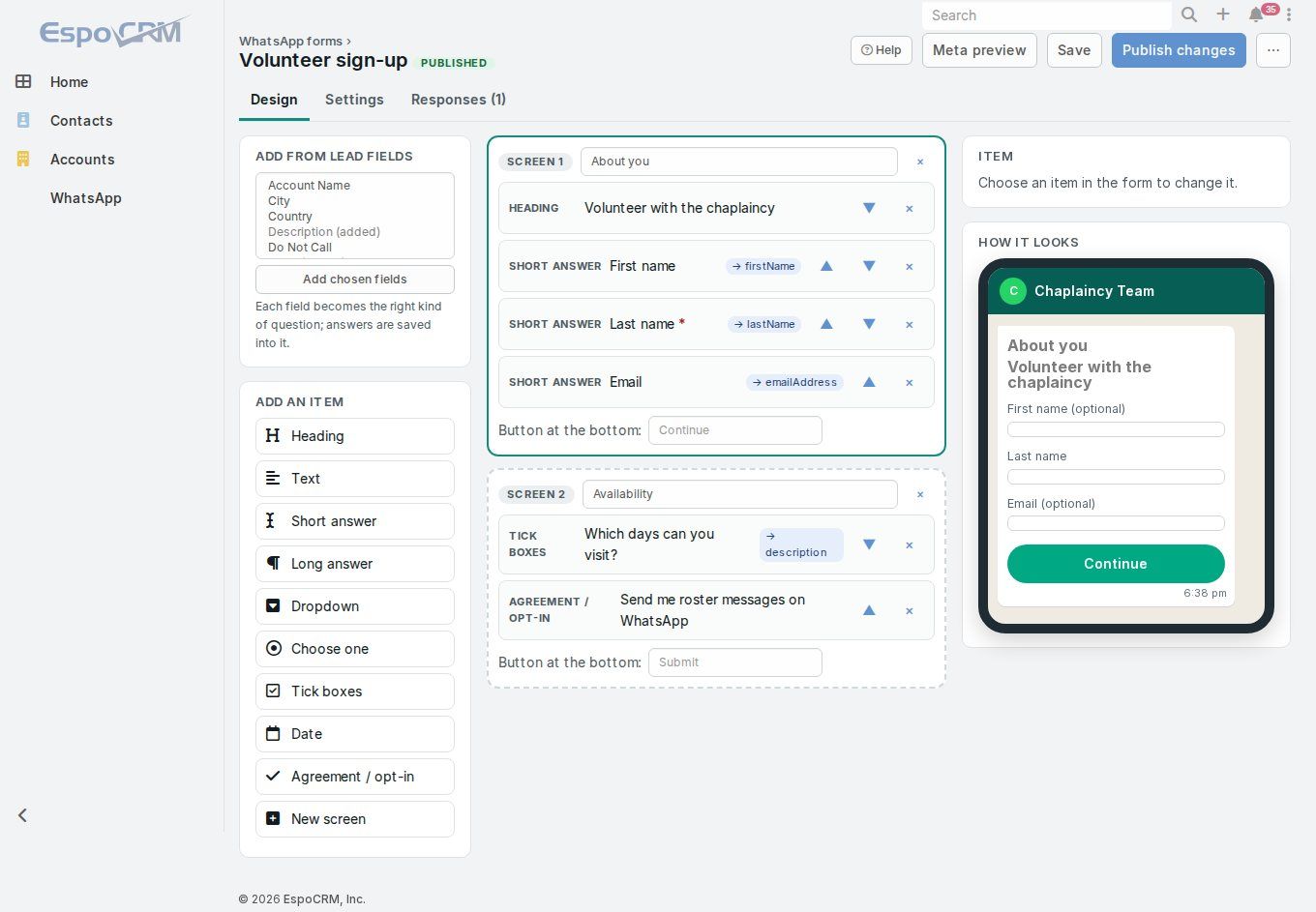1316x912 pixels.
Task: Open Contacts in the sidebar
Action: [x=81, y=121]
